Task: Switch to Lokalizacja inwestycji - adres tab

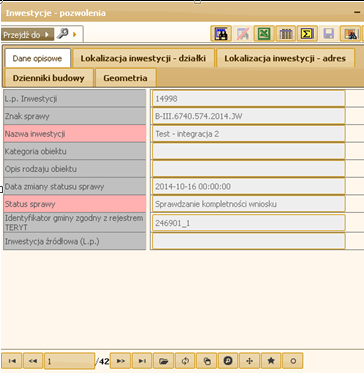Action: [285, 58]
